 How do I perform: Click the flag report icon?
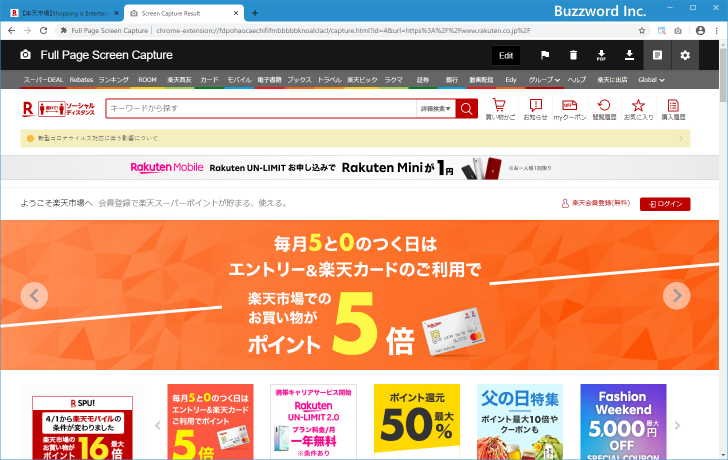click(545, 55)
